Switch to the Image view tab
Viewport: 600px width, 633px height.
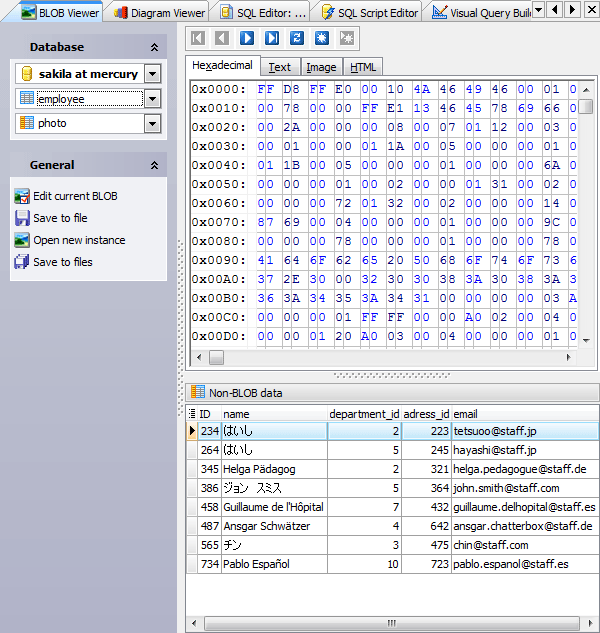[321, 67]
